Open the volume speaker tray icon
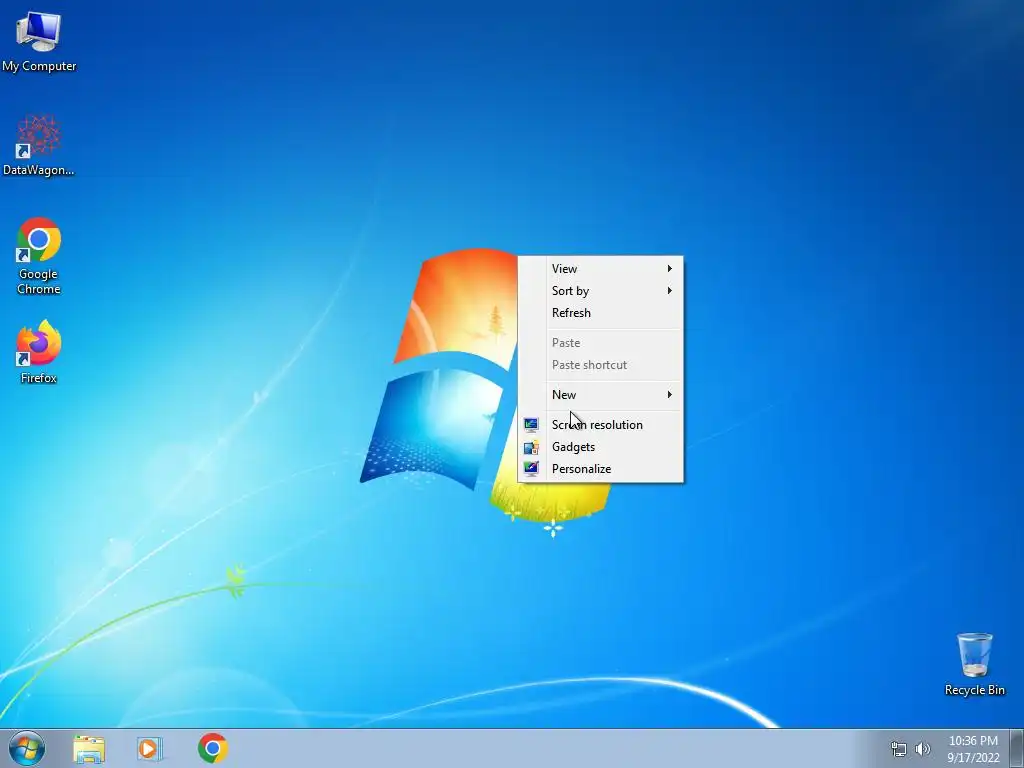This screenshot has width=1024, height=768. (923, 749)
